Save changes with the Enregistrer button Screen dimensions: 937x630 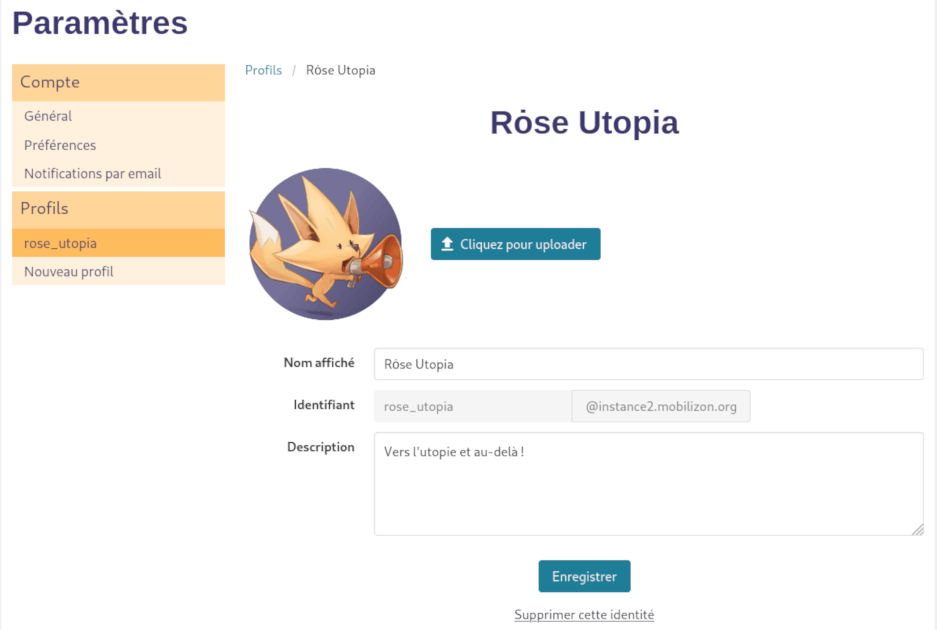pos(584,576)
